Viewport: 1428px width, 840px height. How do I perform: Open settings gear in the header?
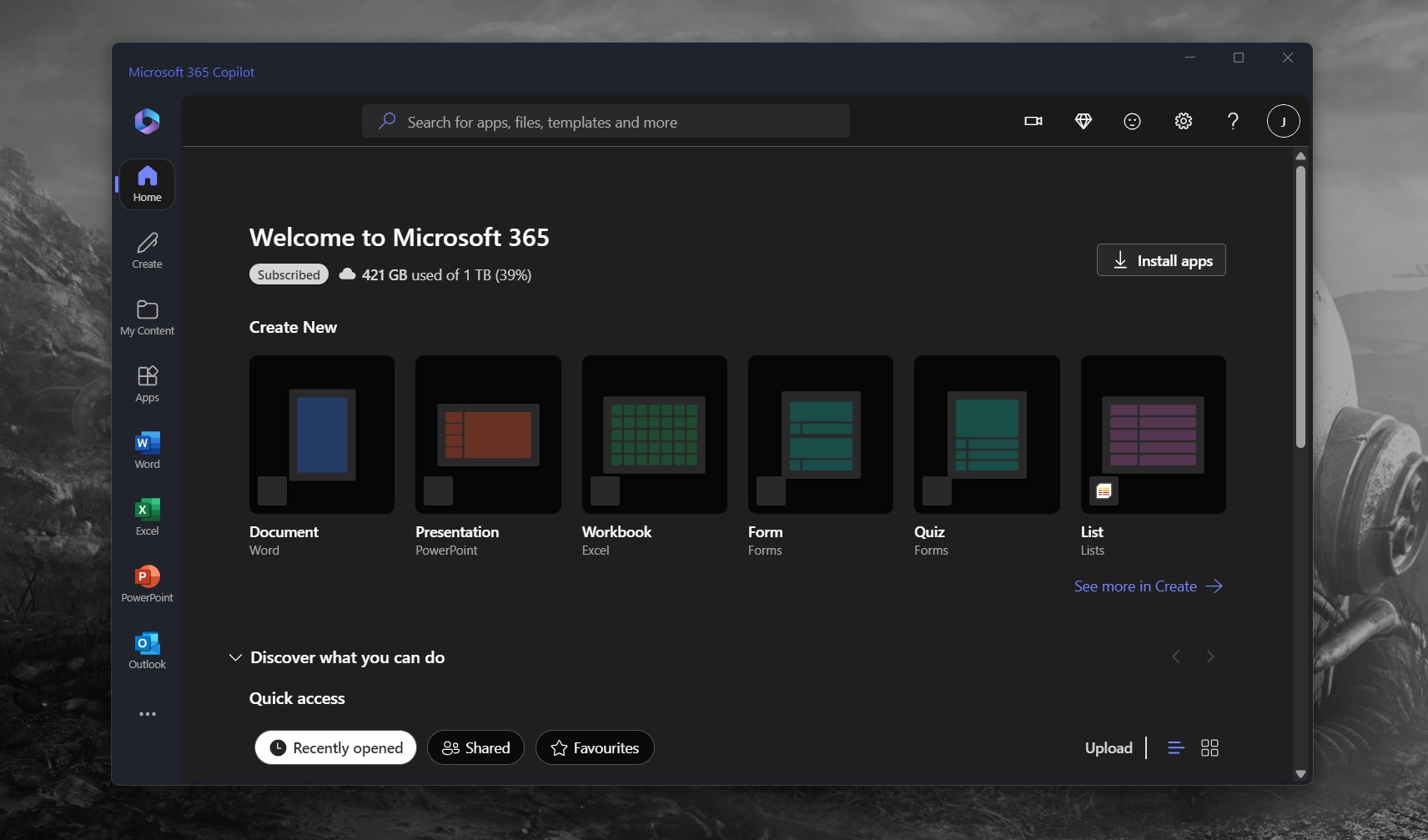click(1183, 122)
